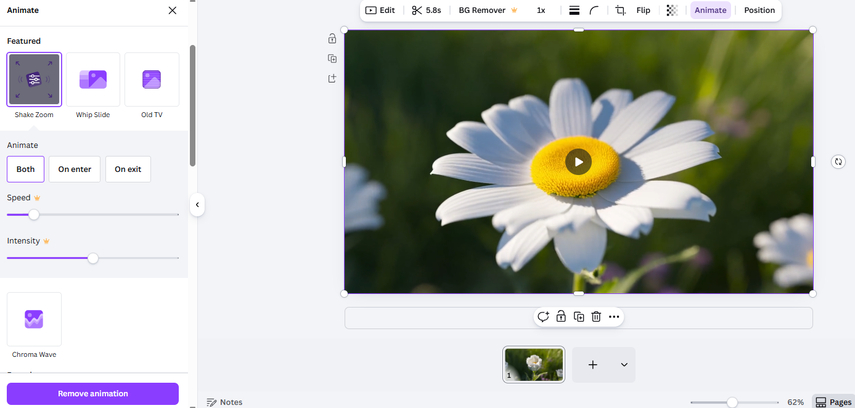This screenshot has width=855, height=408.
Task: Set animation to On exit
Action: (128, 169)
